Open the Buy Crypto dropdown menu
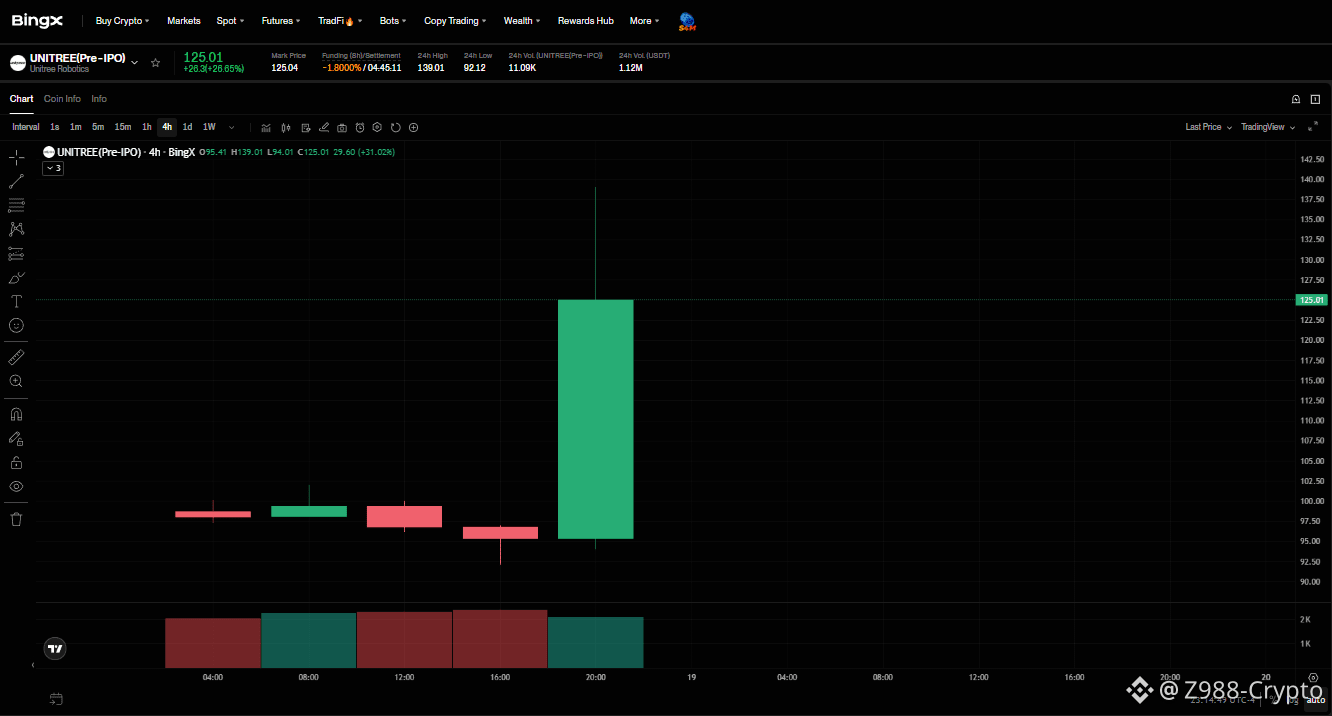The width and height of the screenshot is (1332, 716). point(122,20)
